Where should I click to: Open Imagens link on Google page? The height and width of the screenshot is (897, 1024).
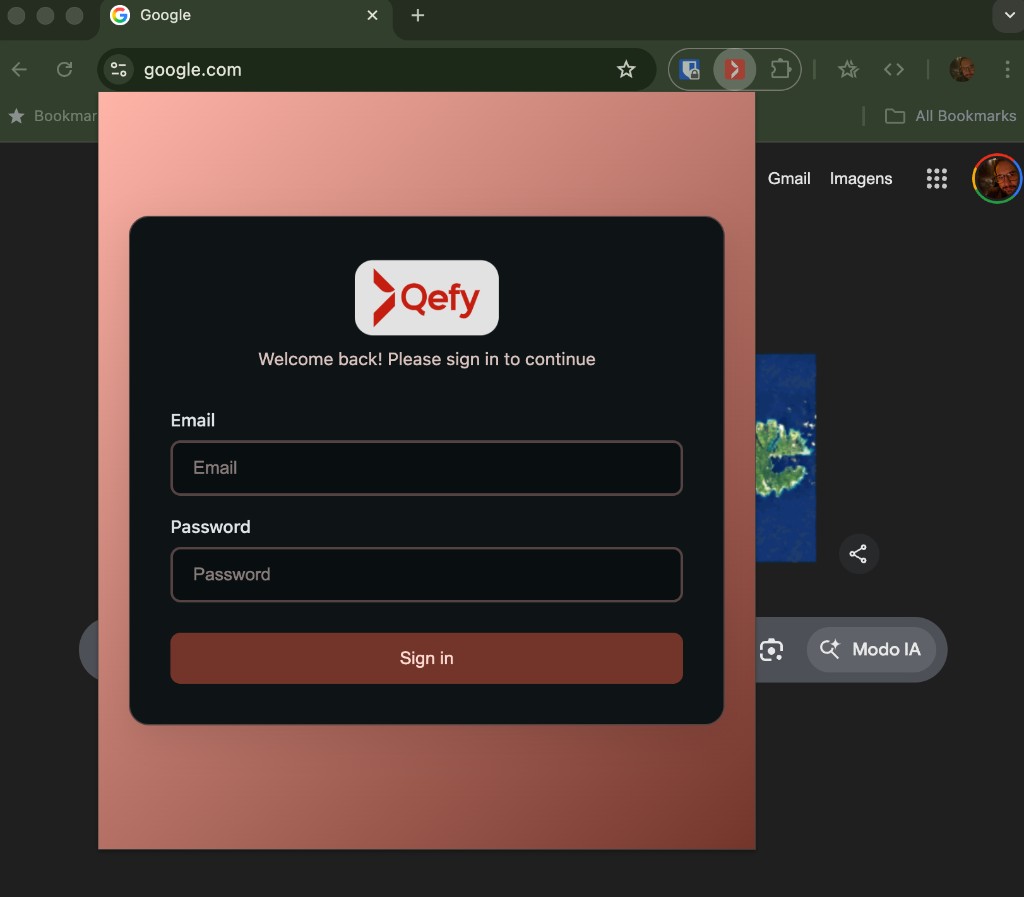[x=861, y=178]
